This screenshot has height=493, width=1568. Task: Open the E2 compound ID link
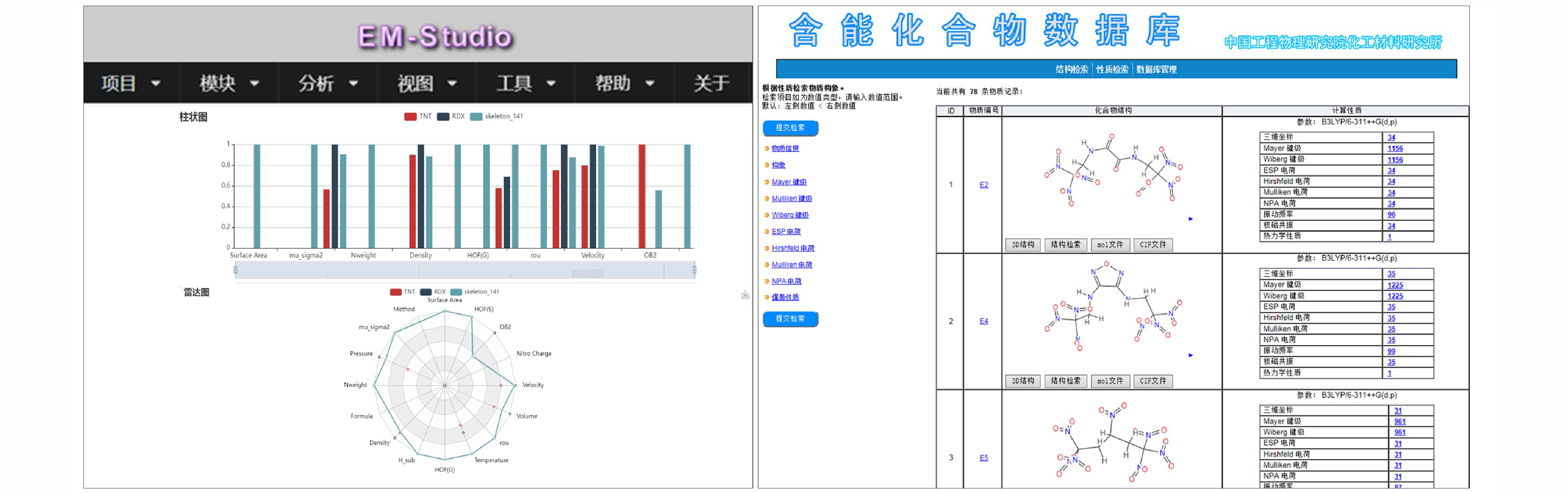click(x=984, y=185)
